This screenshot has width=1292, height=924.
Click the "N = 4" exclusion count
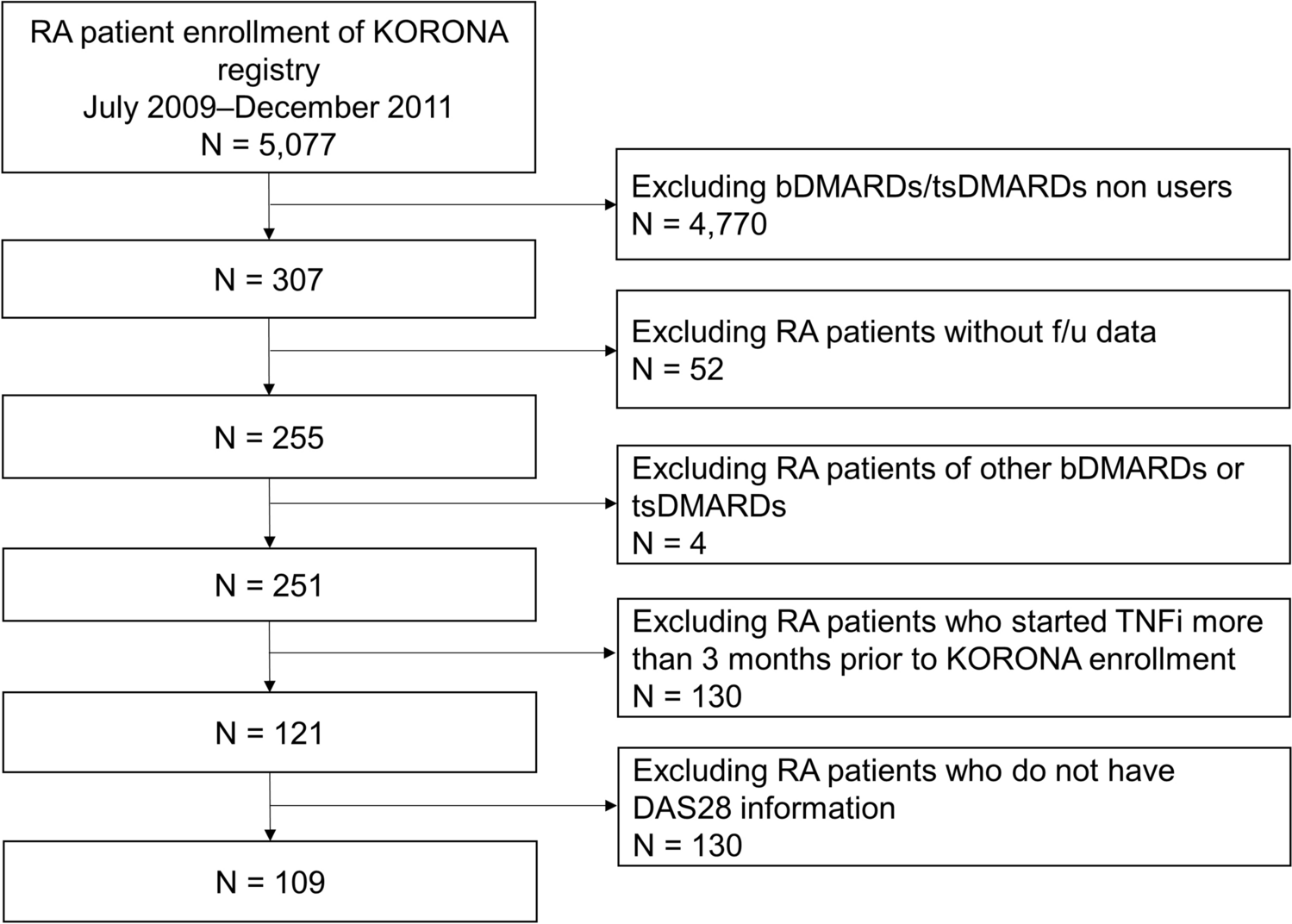tap(669, 543)
